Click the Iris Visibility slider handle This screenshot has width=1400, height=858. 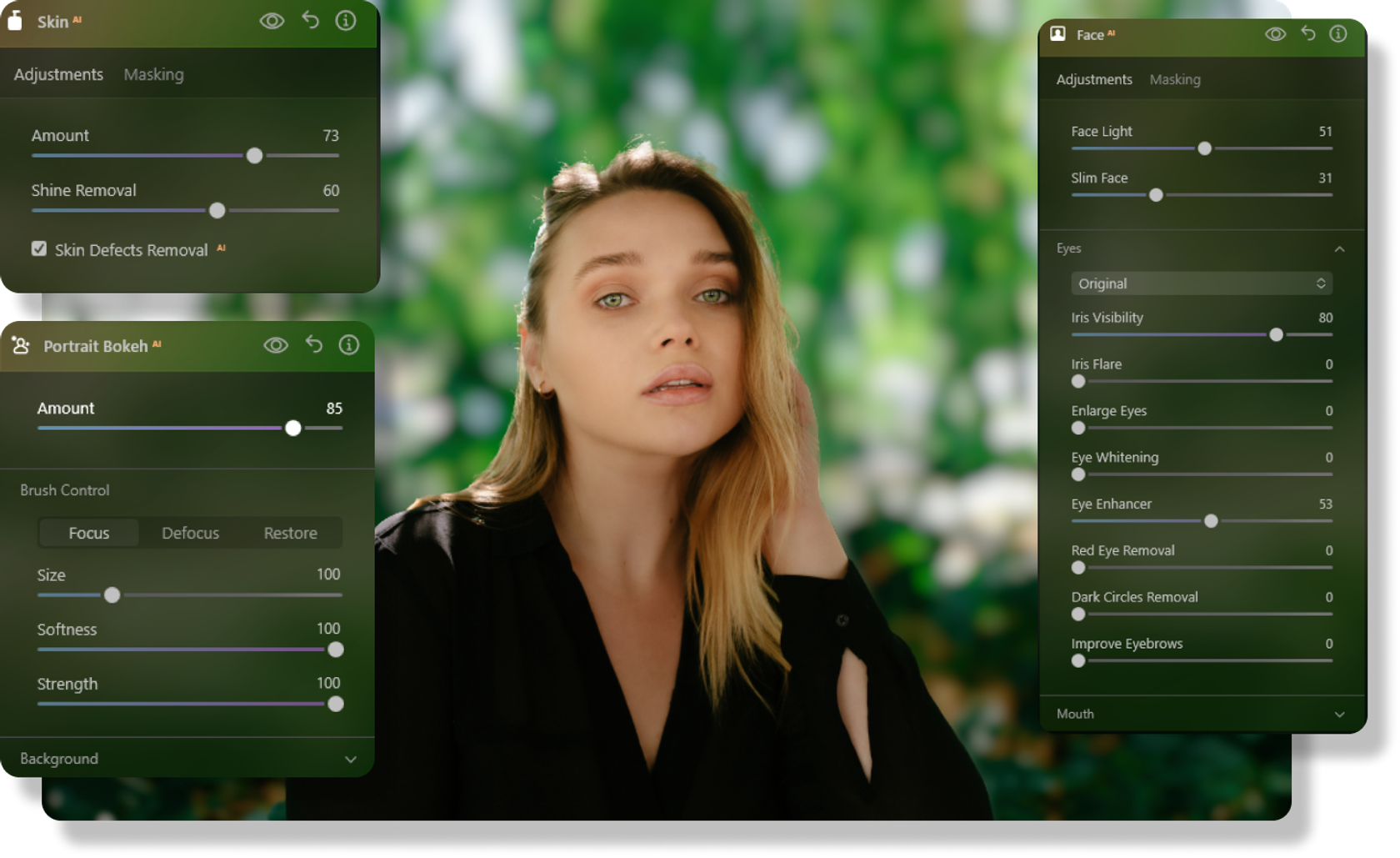point(1276,334)
